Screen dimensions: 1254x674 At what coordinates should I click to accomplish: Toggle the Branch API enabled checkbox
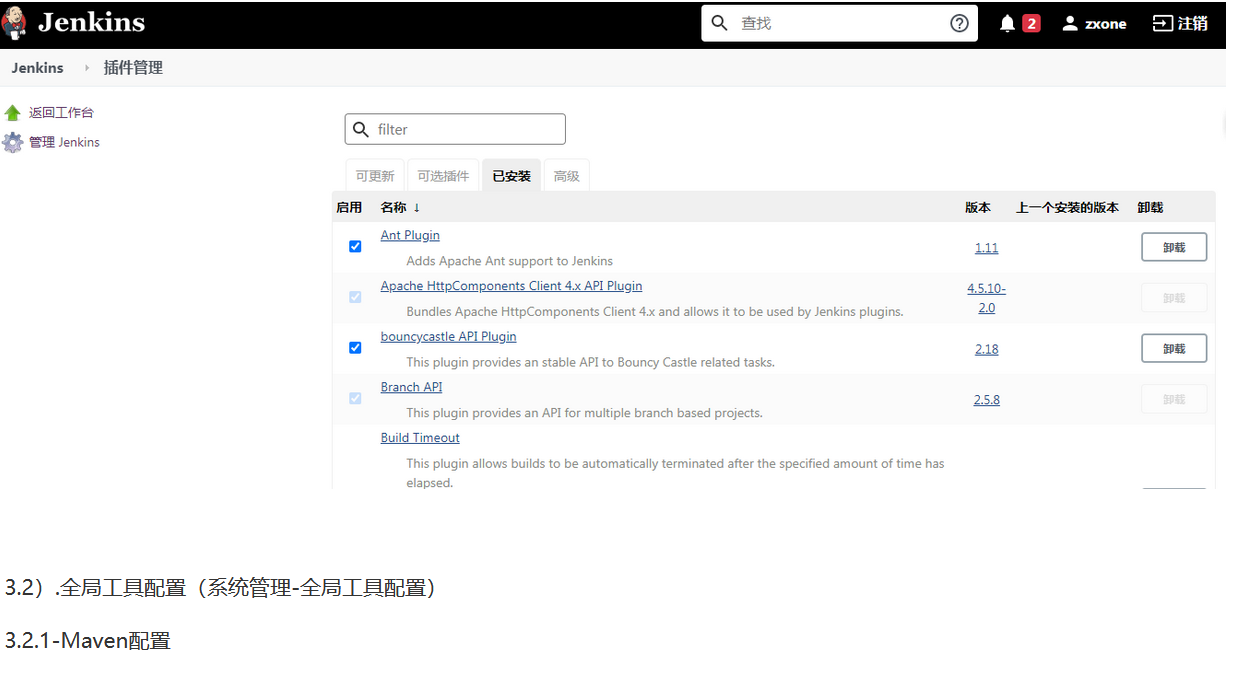[355, 398]
